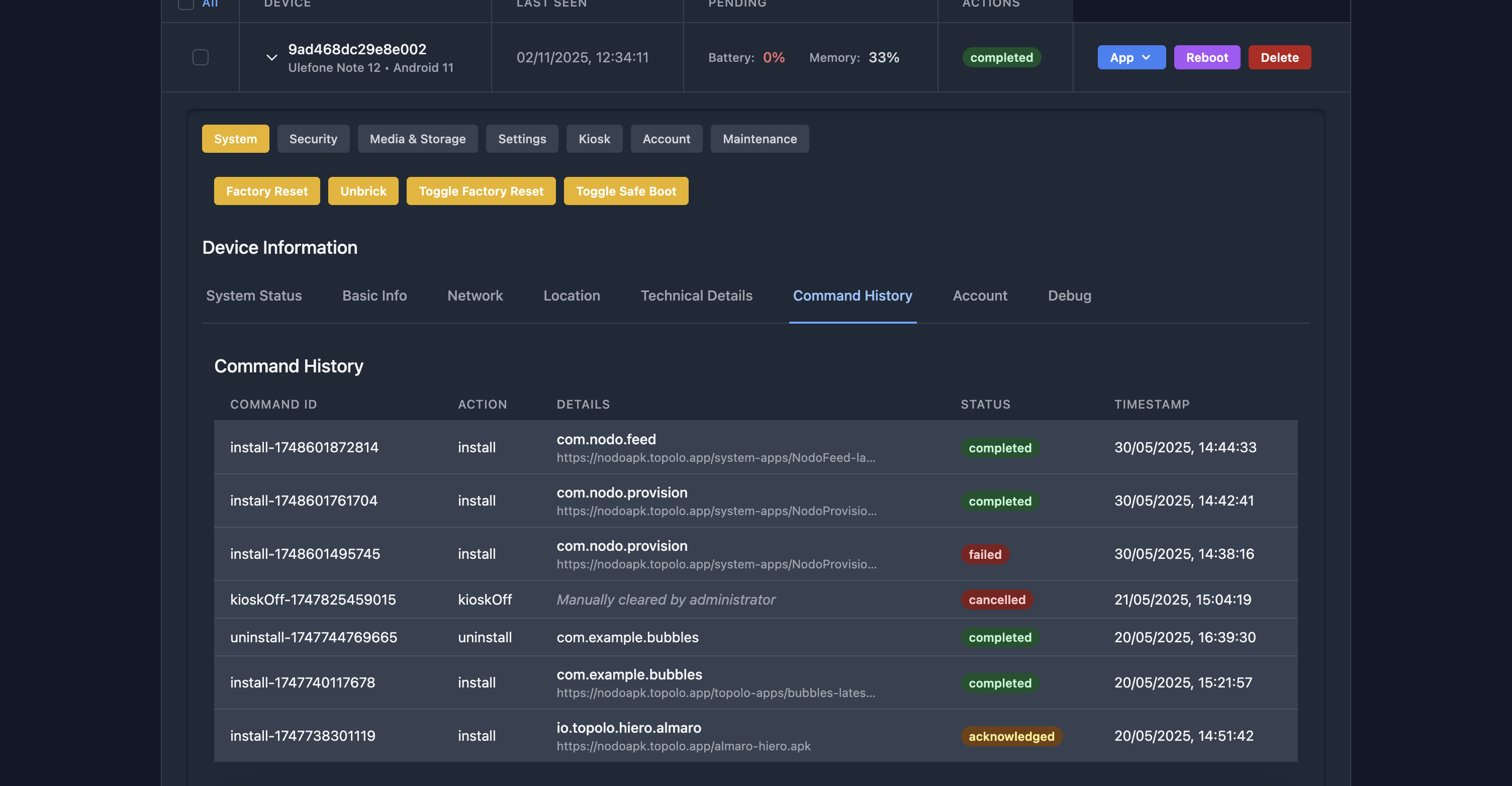Switch to the Security tab
The image size is (1512, 786).
pos(314,139)
